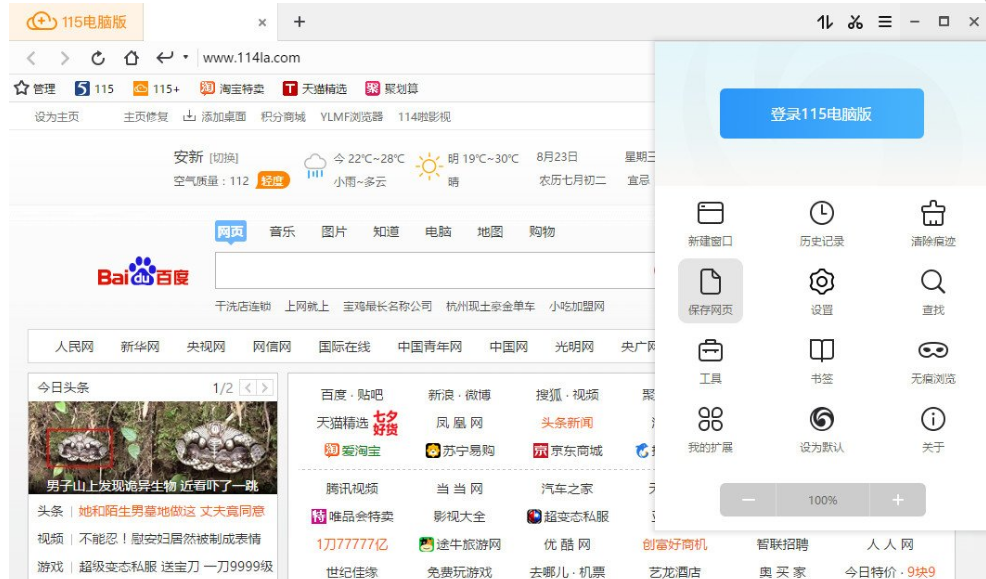This screenshot has width=986, height=579.
Task: Click the up-down arrows icon in title bar
Action: (824, 22)
